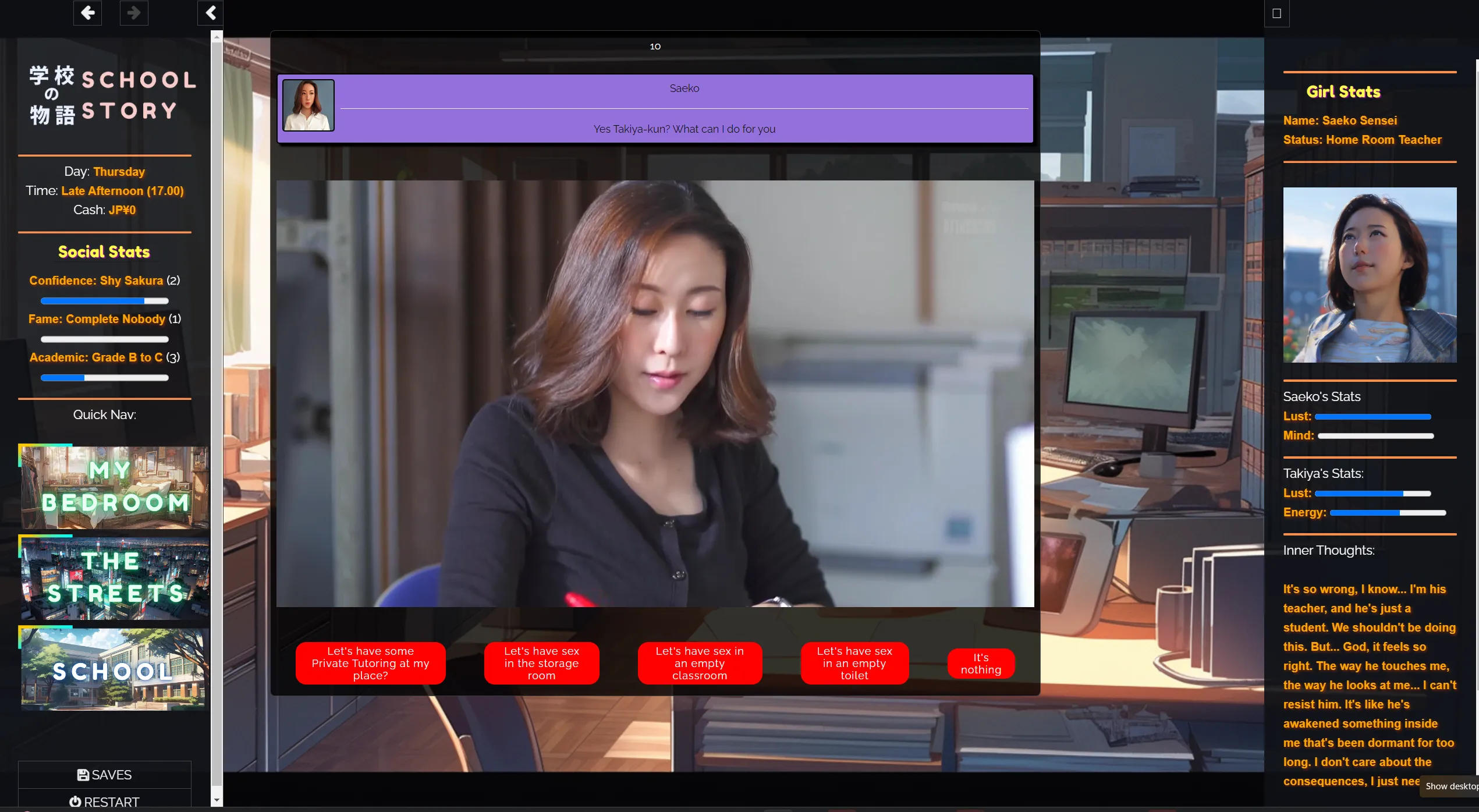Screen dimensions: 1479x812
Task: Navigate to The Streets quick nav image
Action: tap(115, 578)
